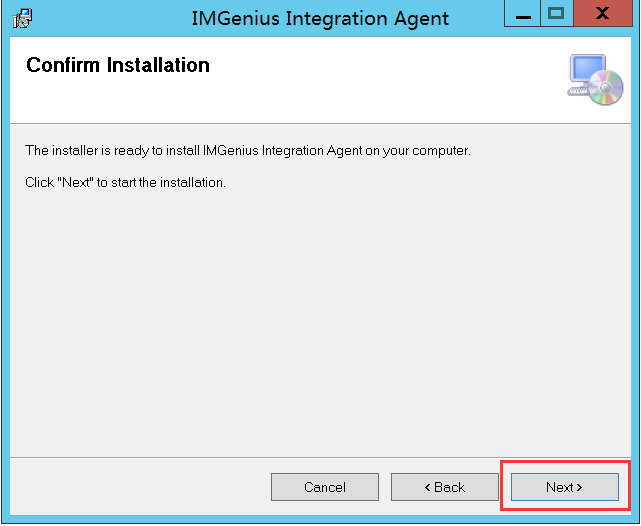Click the empty gray dialog body area
The width and height of the screenshot is (641, 526).
pos(320,320)
